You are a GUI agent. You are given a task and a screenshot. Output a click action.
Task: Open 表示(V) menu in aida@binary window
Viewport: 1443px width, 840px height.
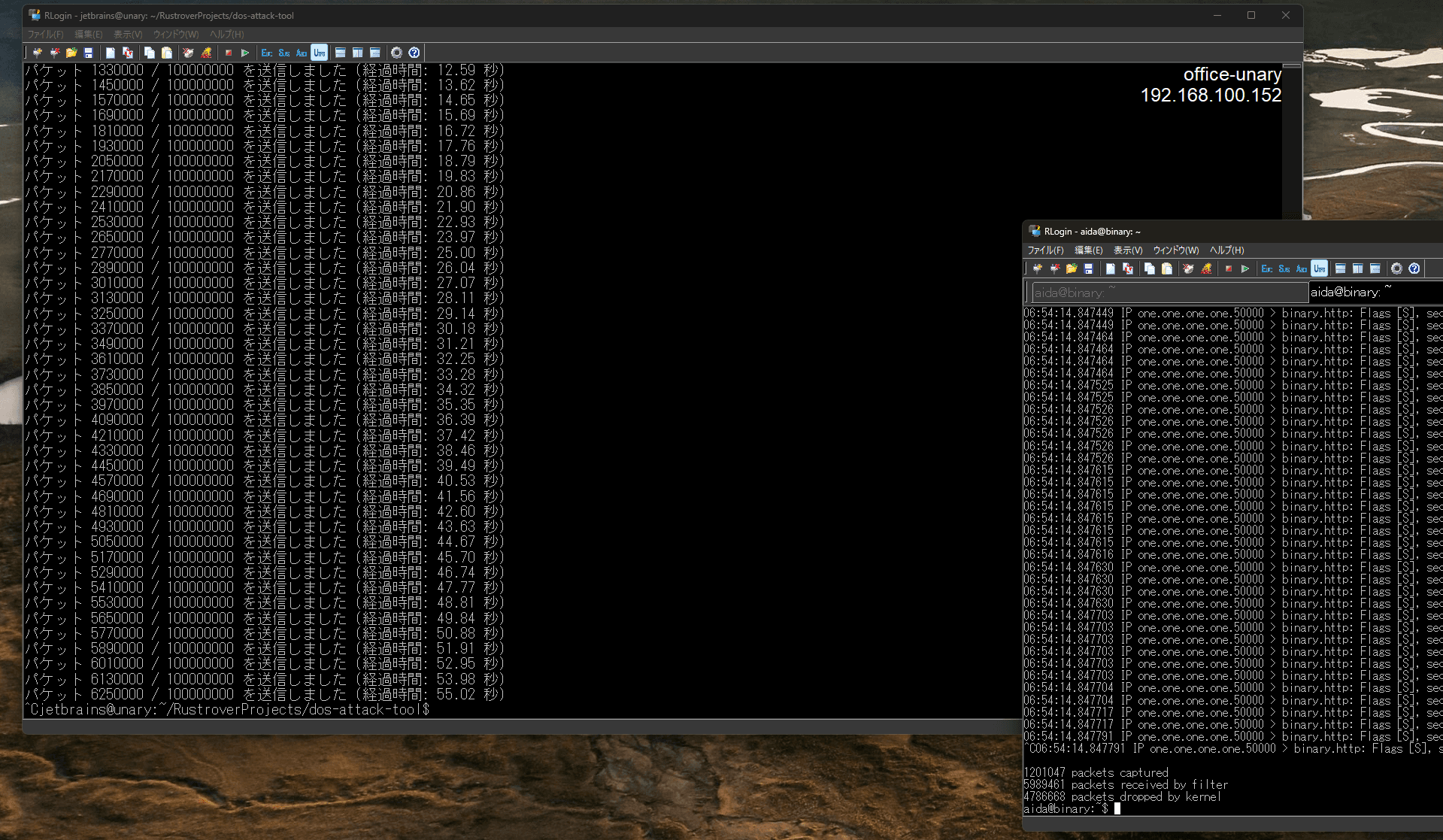point(1128,250)
